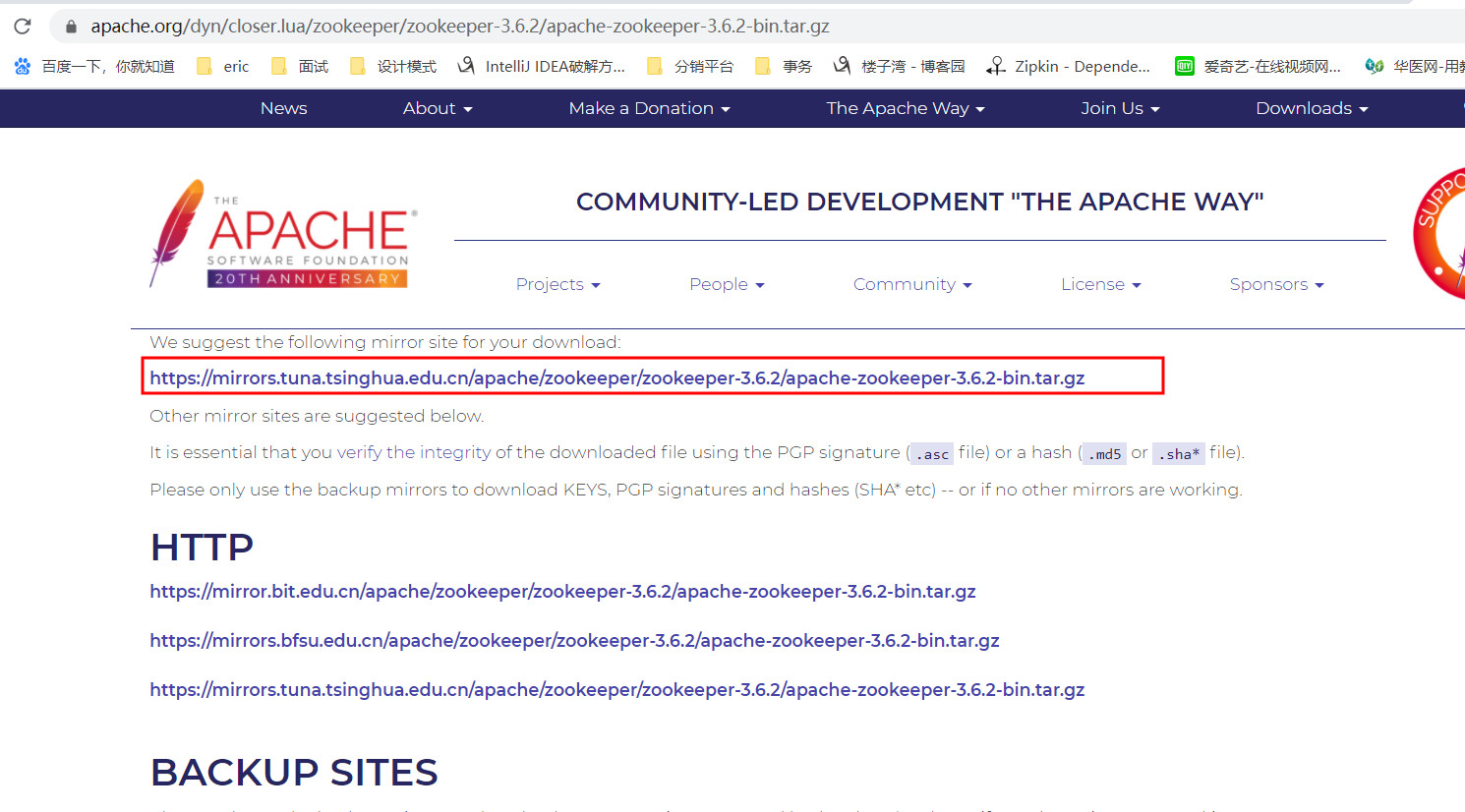Go to the News page

284,108
